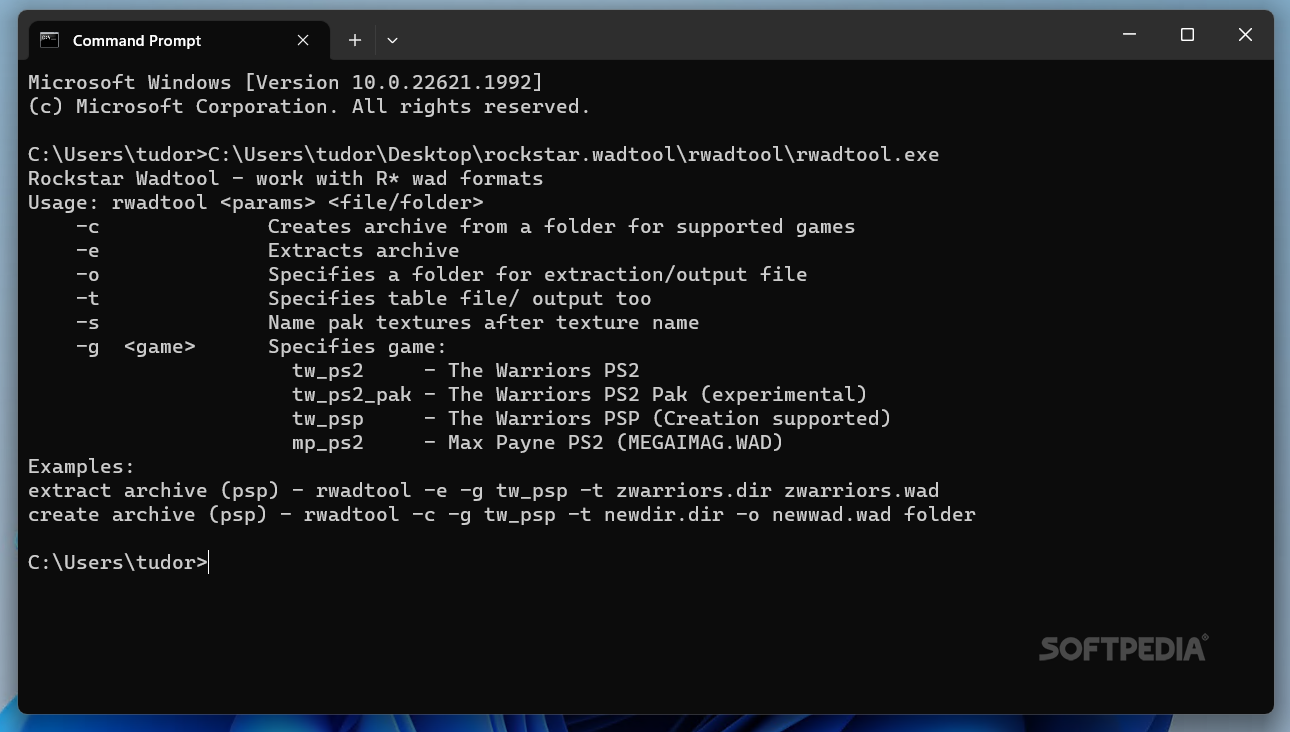1290x732 pixels.
Task: Click the final 'C:\Users\tudor>' prompt
Action: pyautogui.click(x=117, y=562)
